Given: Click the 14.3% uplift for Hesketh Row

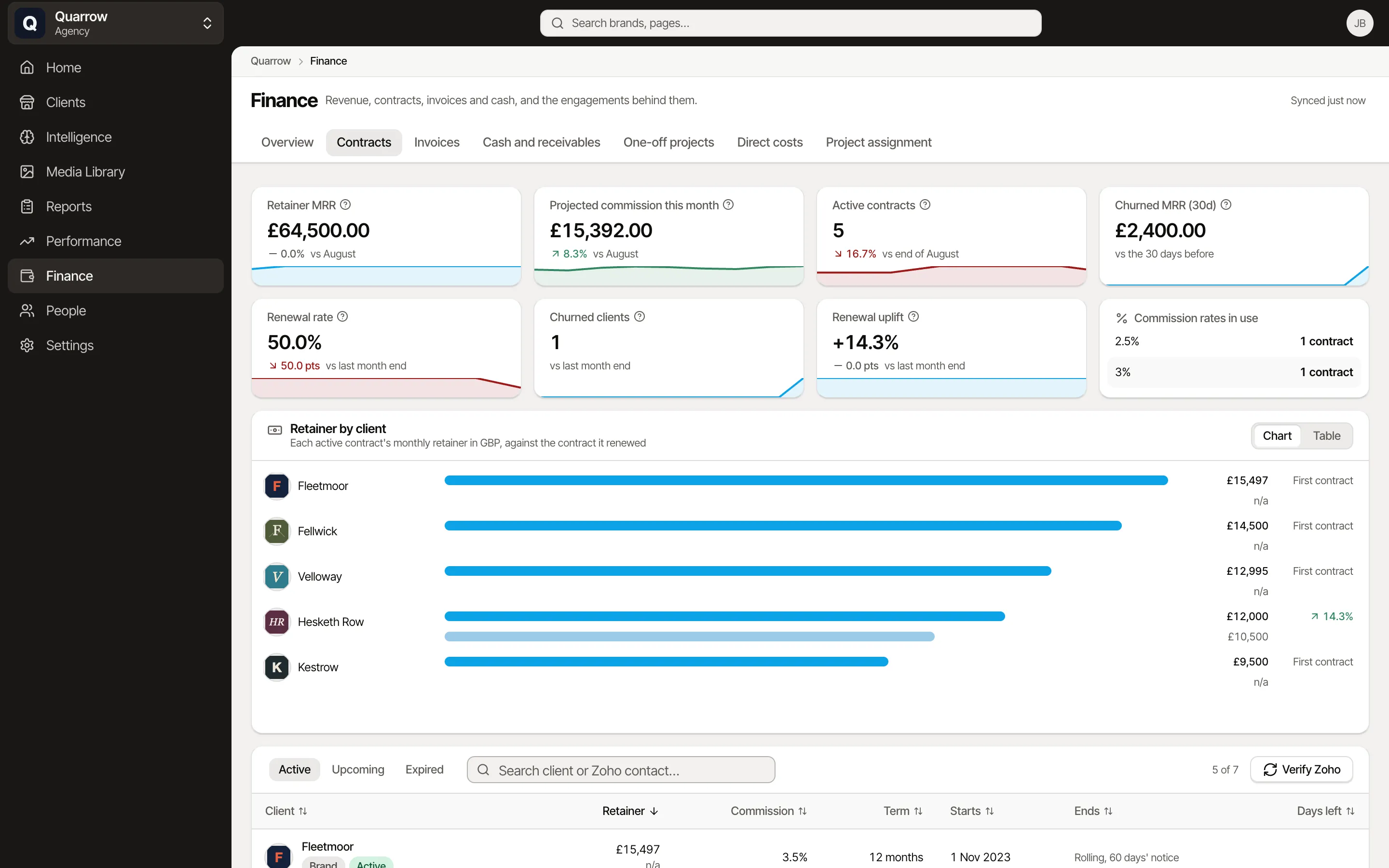Looking at the screenshot, I should [x=1332, y=617].
